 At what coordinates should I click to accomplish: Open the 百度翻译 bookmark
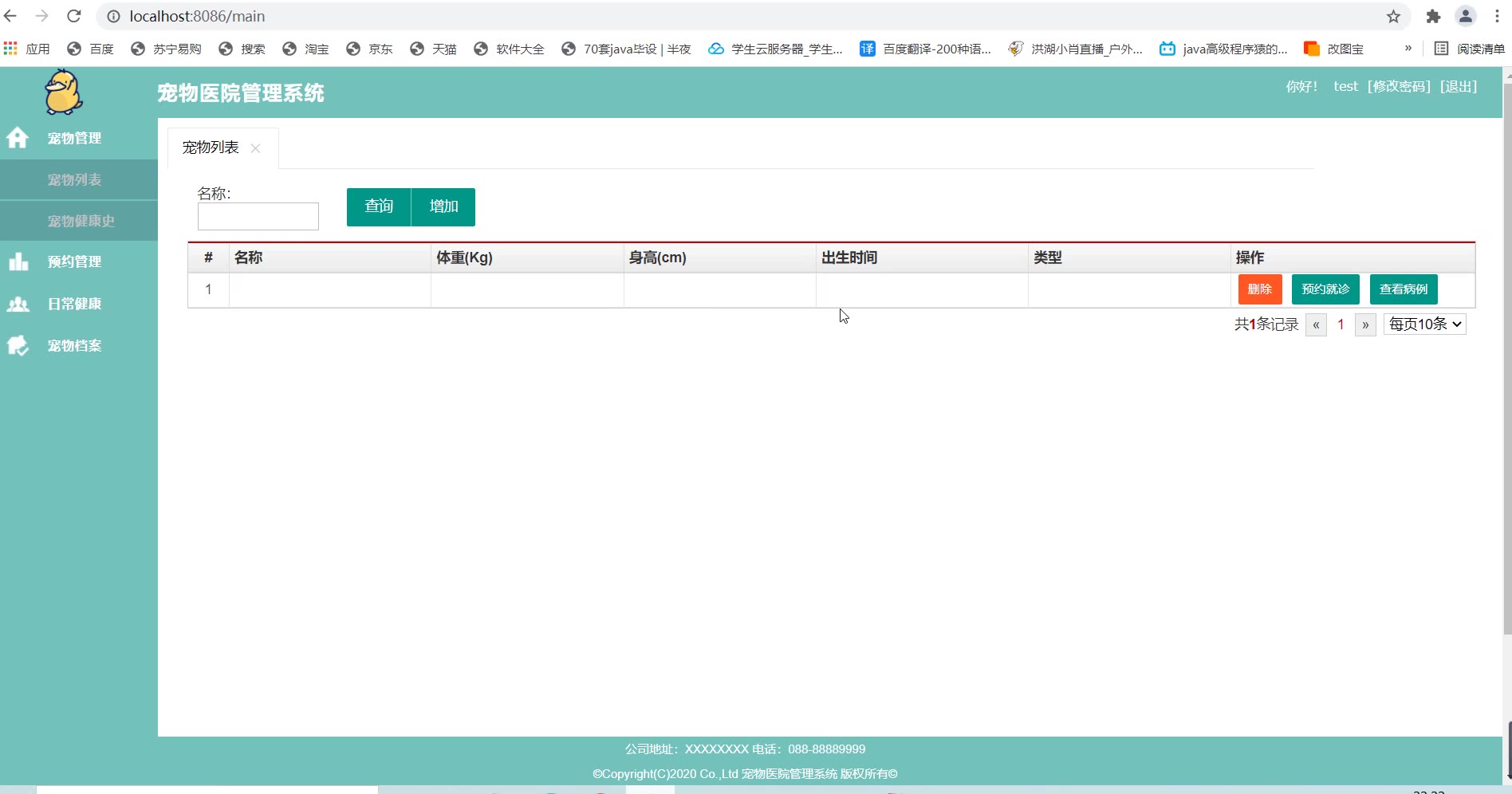925,49
